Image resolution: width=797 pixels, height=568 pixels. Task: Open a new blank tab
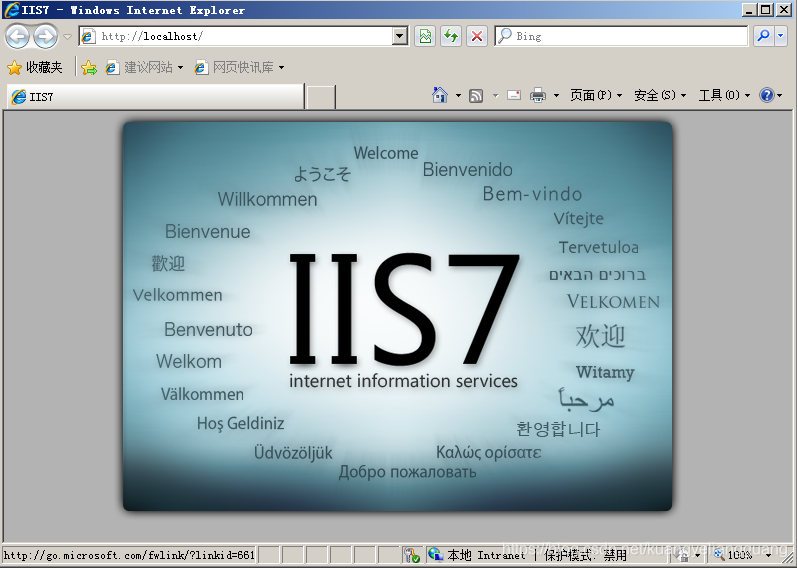(x=321, y=97)
